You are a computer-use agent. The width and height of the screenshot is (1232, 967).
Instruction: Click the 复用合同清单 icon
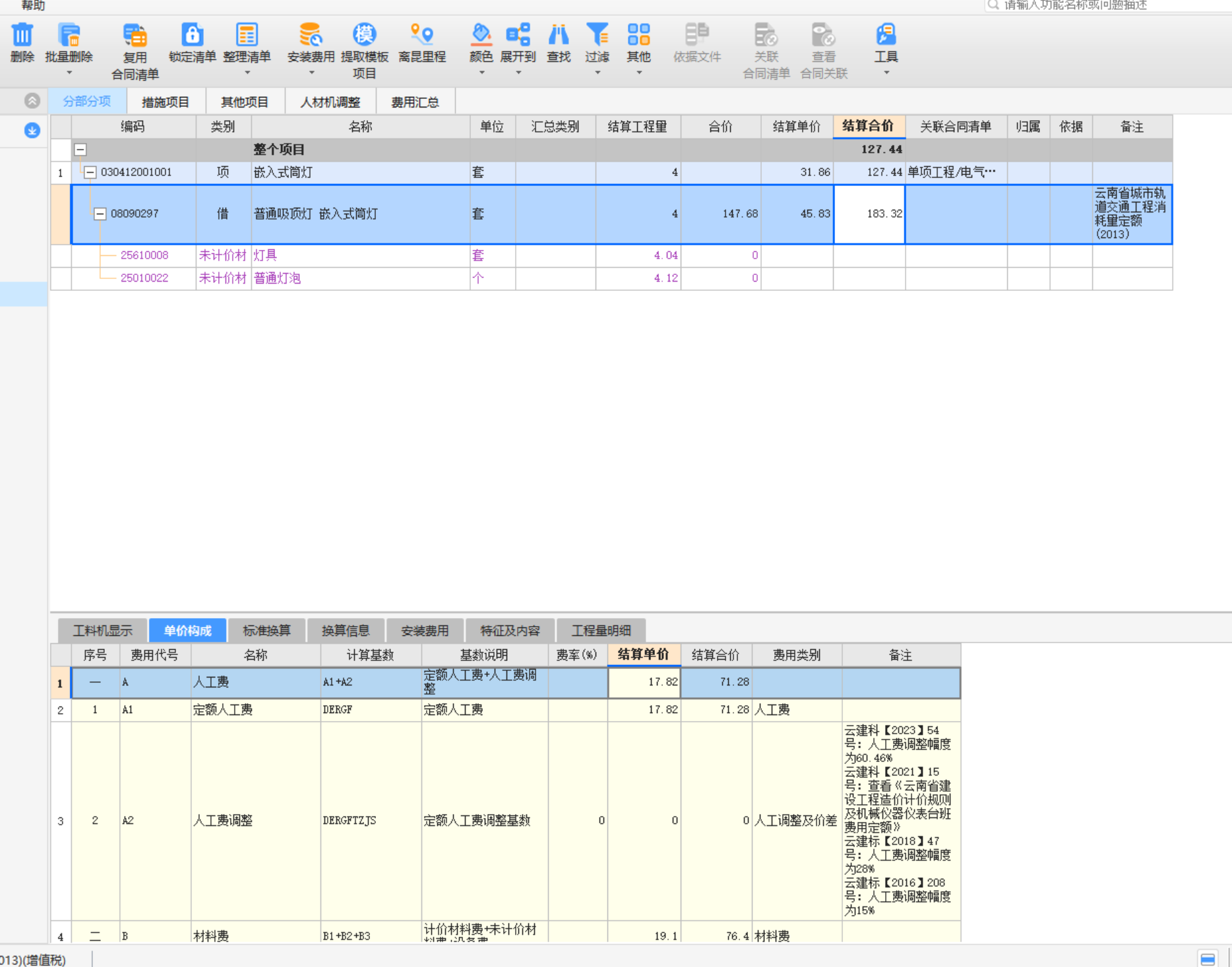coord(135,34)
